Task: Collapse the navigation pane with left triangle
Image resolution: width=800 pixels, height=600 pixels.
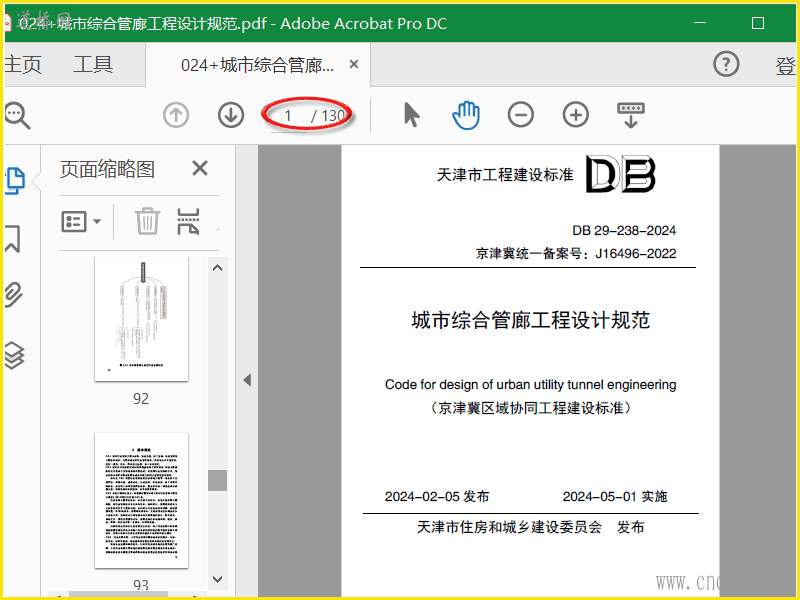Action: (247, 380)
